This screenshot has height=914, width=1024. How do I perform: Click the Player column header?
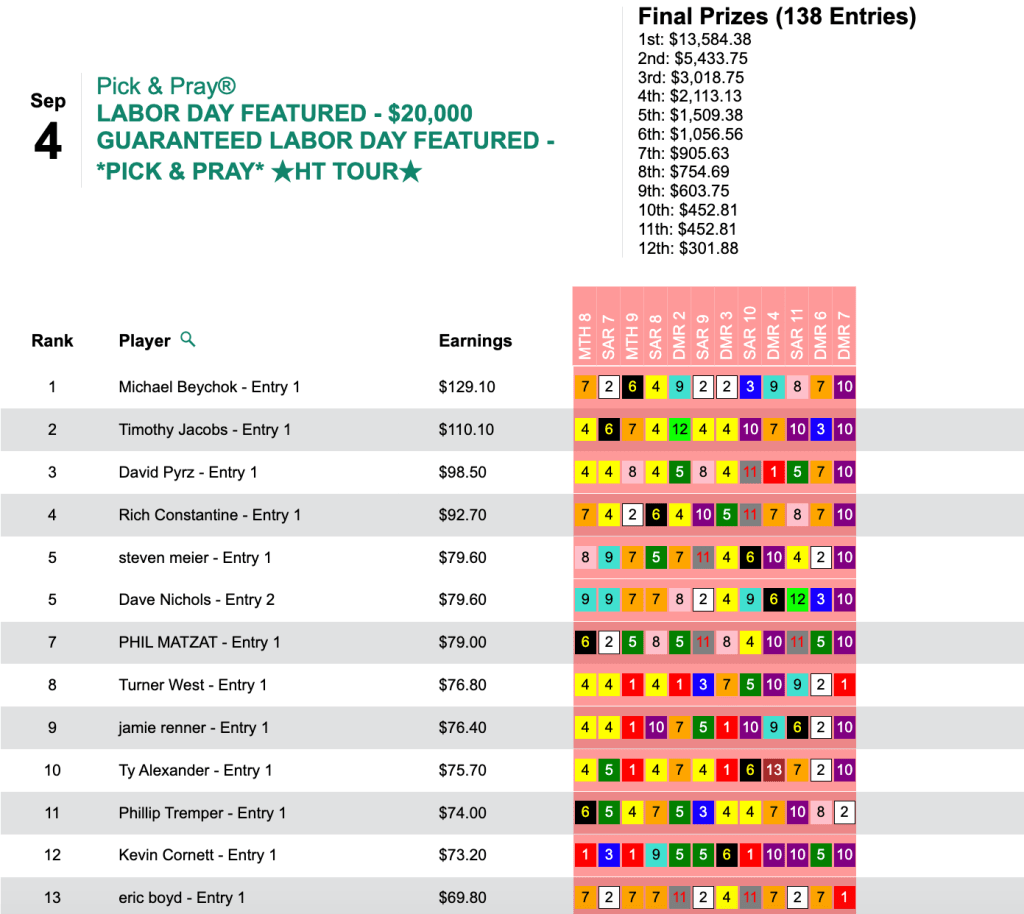click(x=144, y=341)
